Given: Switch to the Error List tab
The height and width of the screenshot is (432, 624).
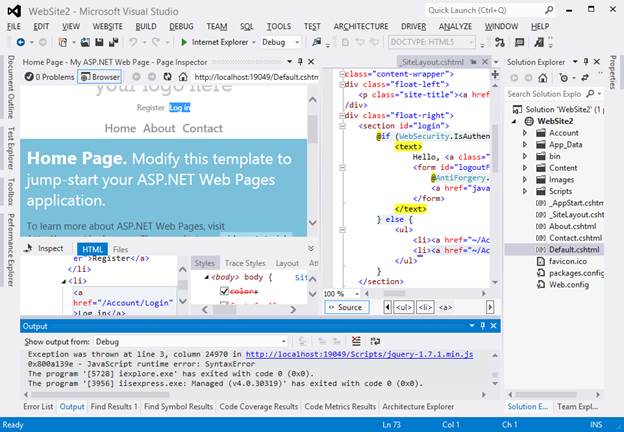Looking at the screenshot, I should pyautogui.click(x=38, y=407).
